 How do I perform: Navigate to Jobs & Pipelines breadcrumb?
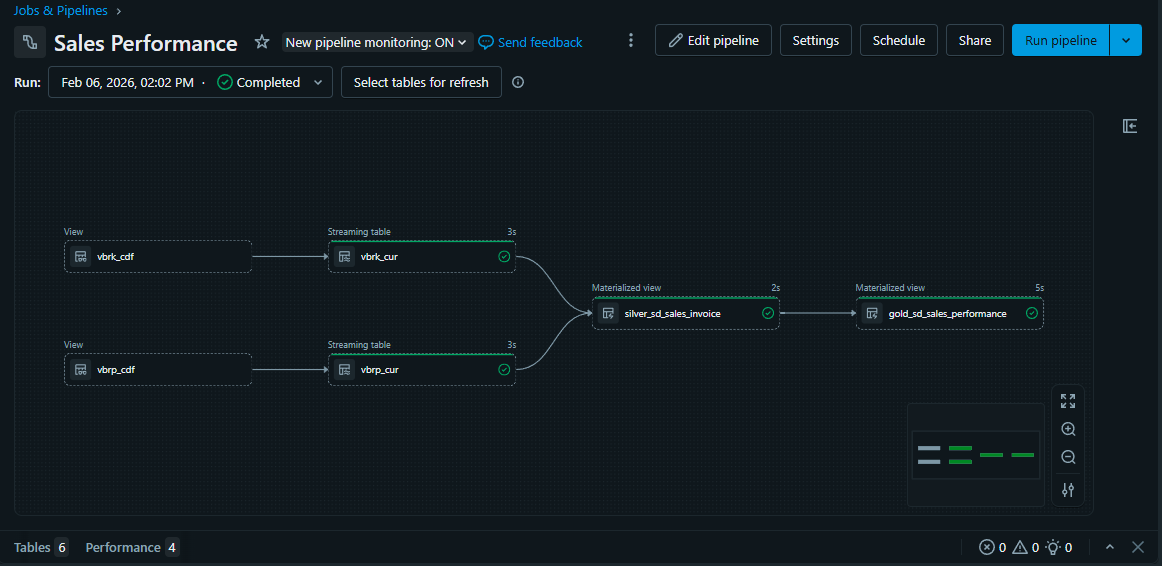pyautogui.click(x=60, y=11)
